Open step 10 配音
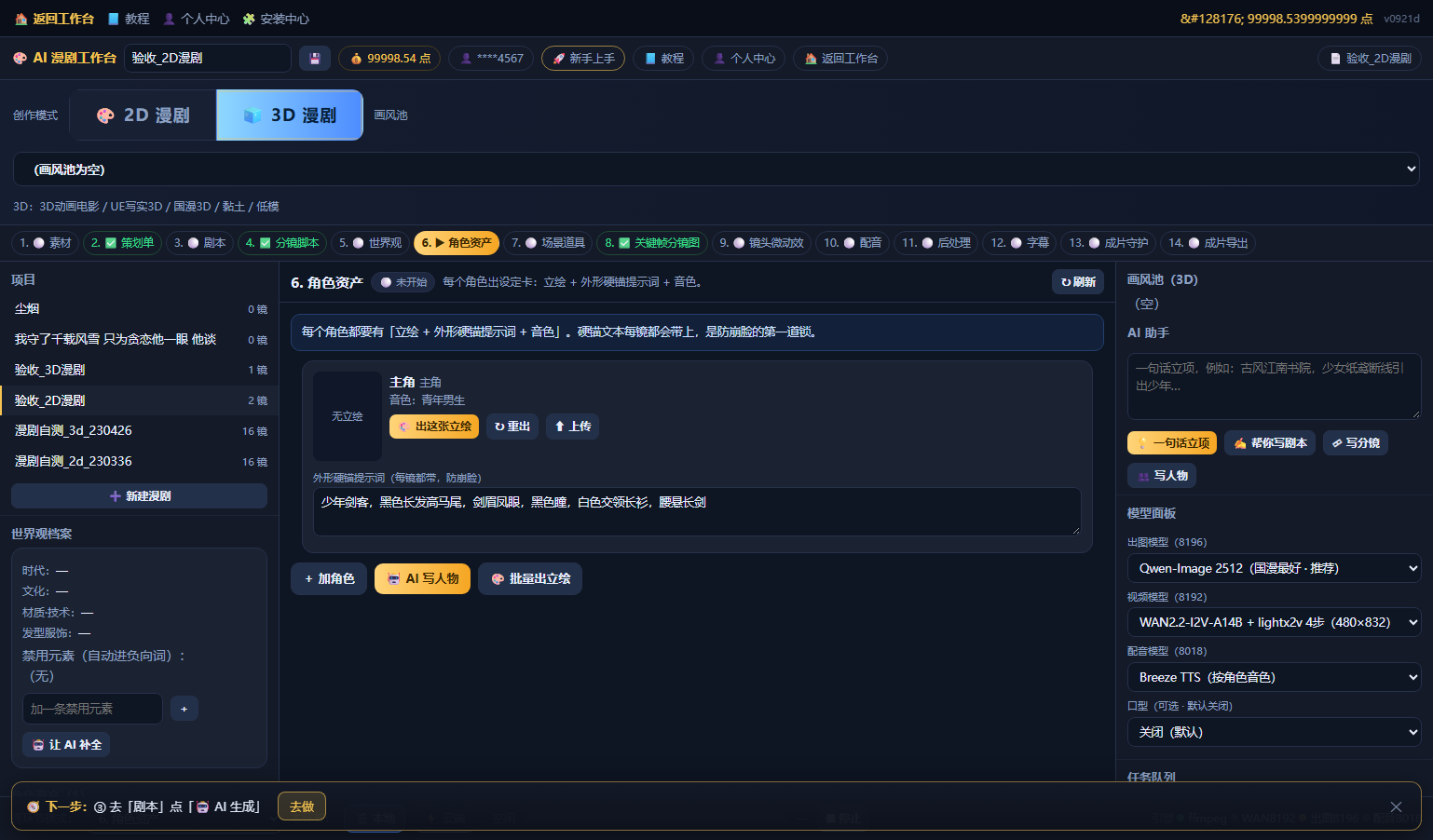This screenshot has width=1433, height=840. pyautogui.click(x=853, y=243)
